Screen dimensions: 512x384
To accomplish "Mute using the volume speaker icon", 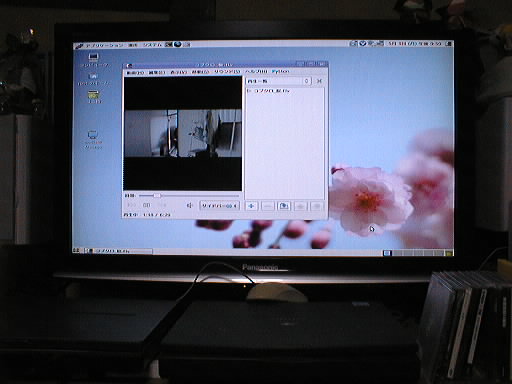I will coord(190,205).
